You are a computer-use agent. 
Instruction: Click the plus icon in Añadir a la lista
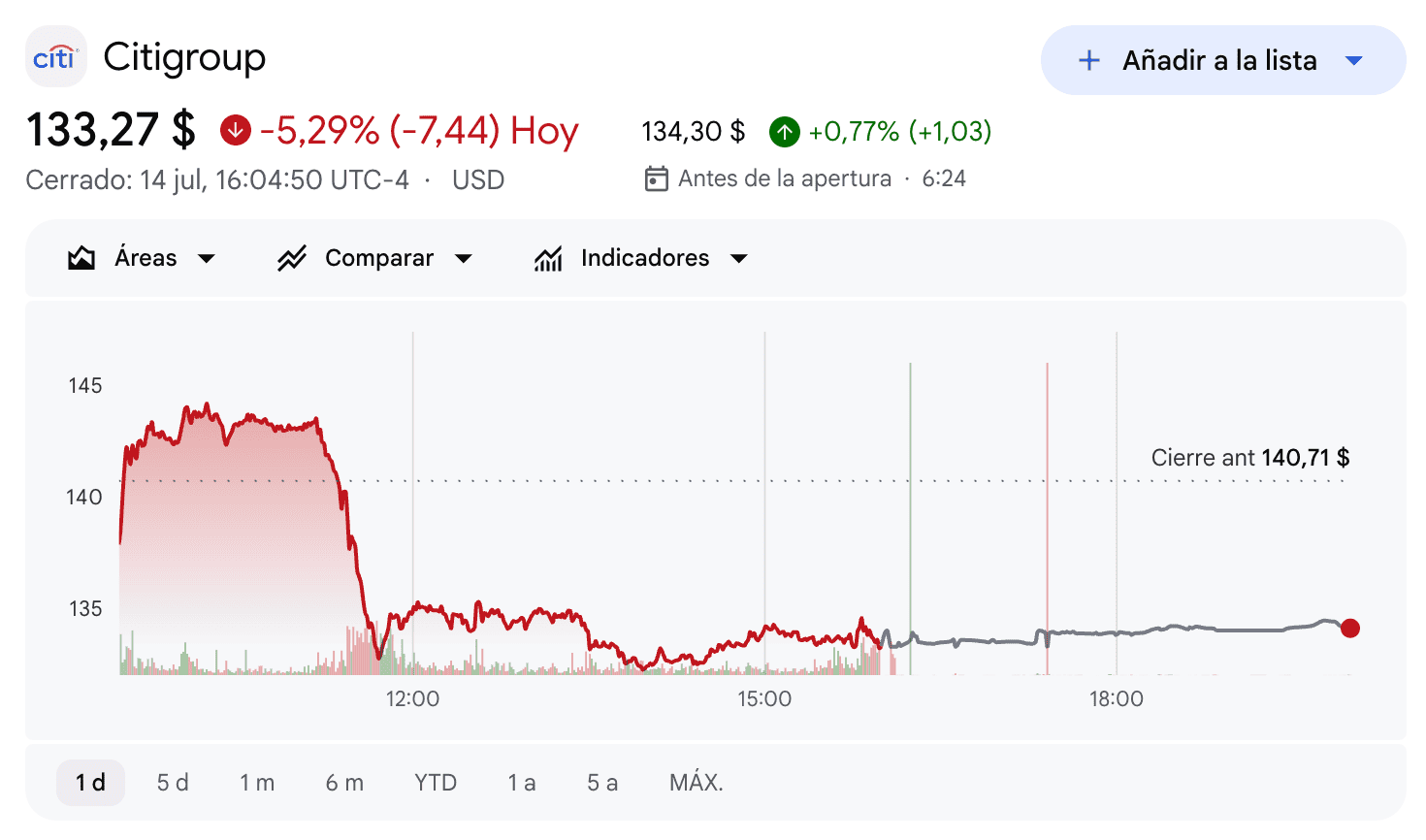click(x=1089, y=60)
